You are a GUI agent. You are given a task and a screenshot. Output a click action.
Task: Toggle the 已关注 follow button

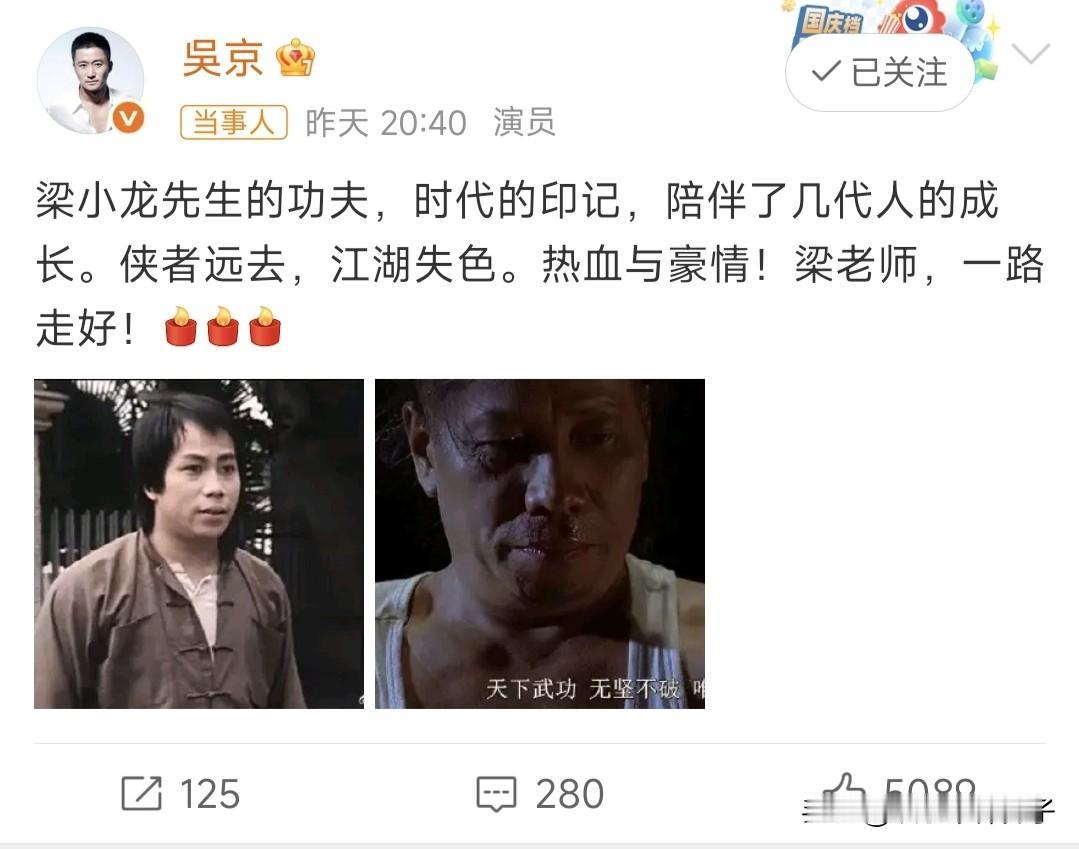point(880,72)
